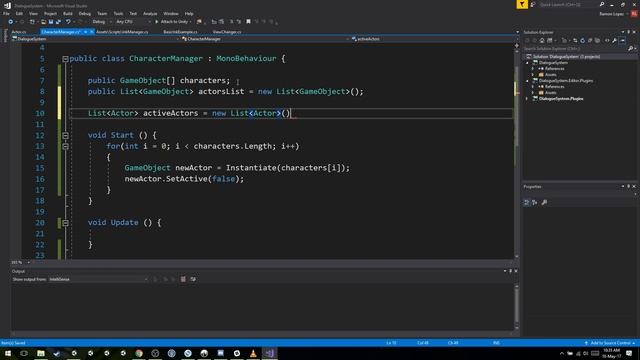Click the Undo toolbar icon
This screenshot has width=640, height=360.
68,22
